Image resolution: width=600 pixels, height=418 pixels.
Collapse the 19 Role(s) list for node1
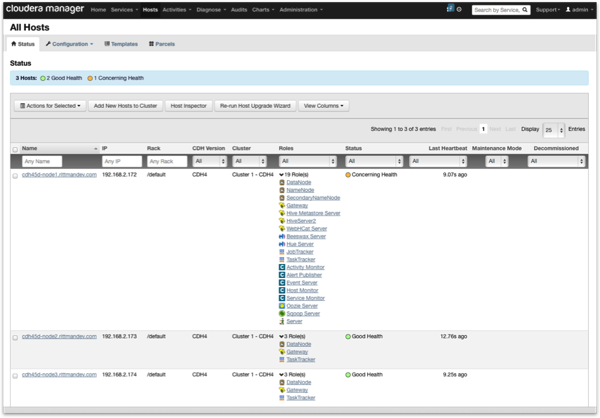point(294,175)
